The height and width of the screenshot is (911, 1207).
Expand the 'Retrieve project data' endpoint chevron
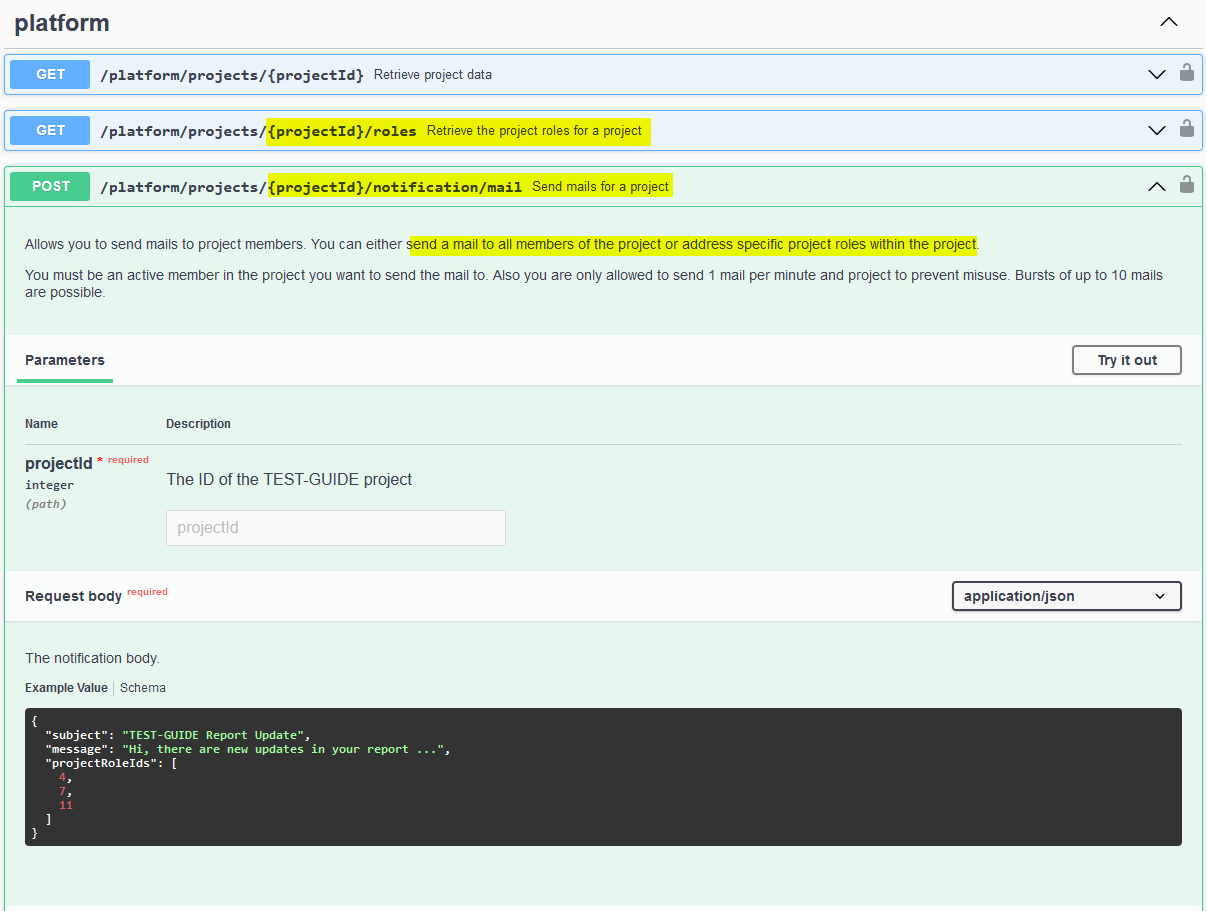tap(1157, 74)
